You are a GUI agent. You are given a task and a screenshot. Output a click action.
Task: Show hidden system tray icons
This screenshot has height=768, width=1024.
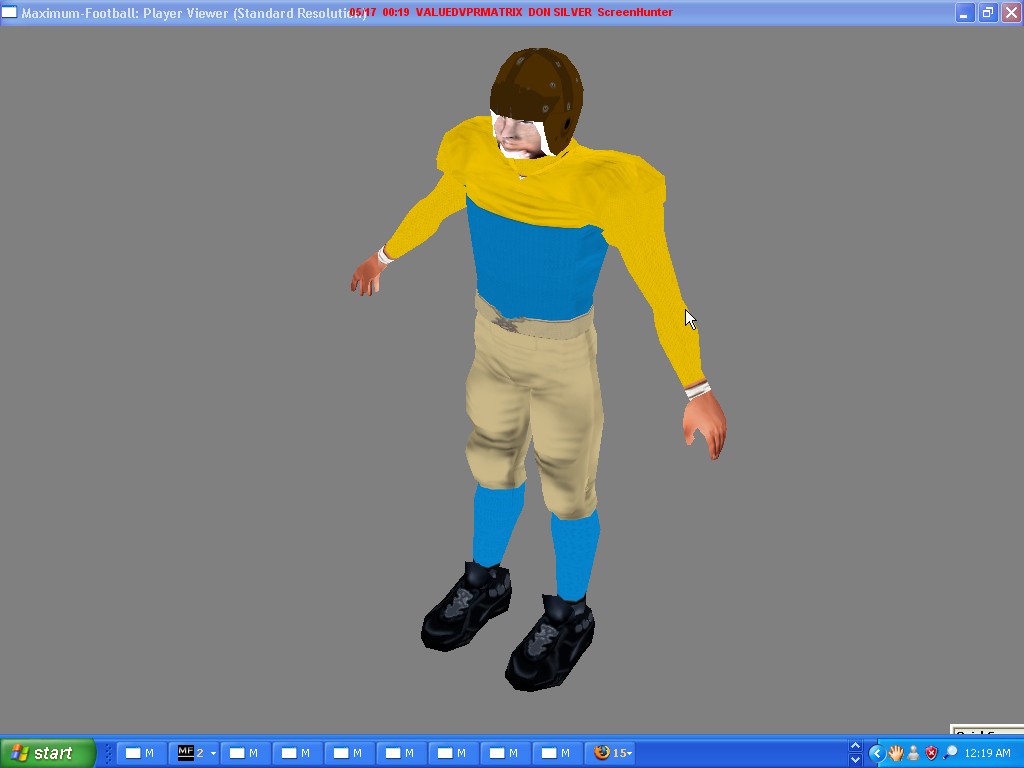[x=876, y=753]
